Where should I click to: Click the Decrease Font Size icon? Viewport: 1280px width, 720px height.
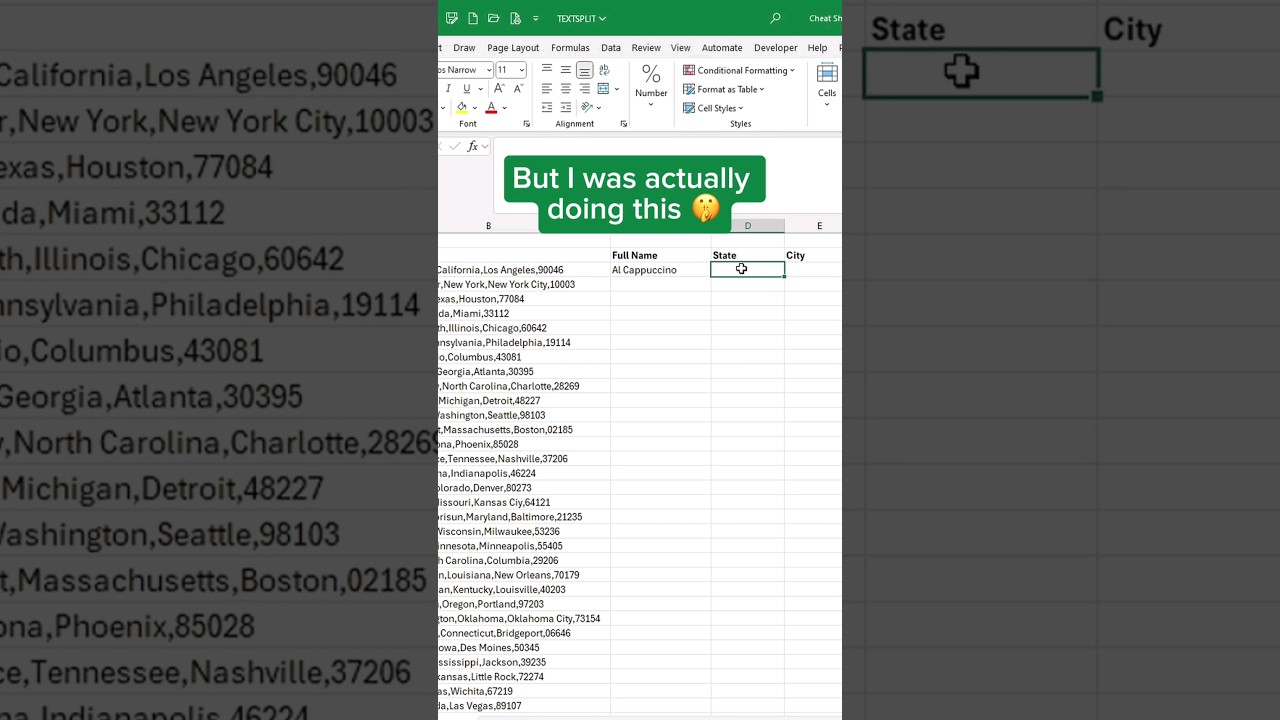518,89
